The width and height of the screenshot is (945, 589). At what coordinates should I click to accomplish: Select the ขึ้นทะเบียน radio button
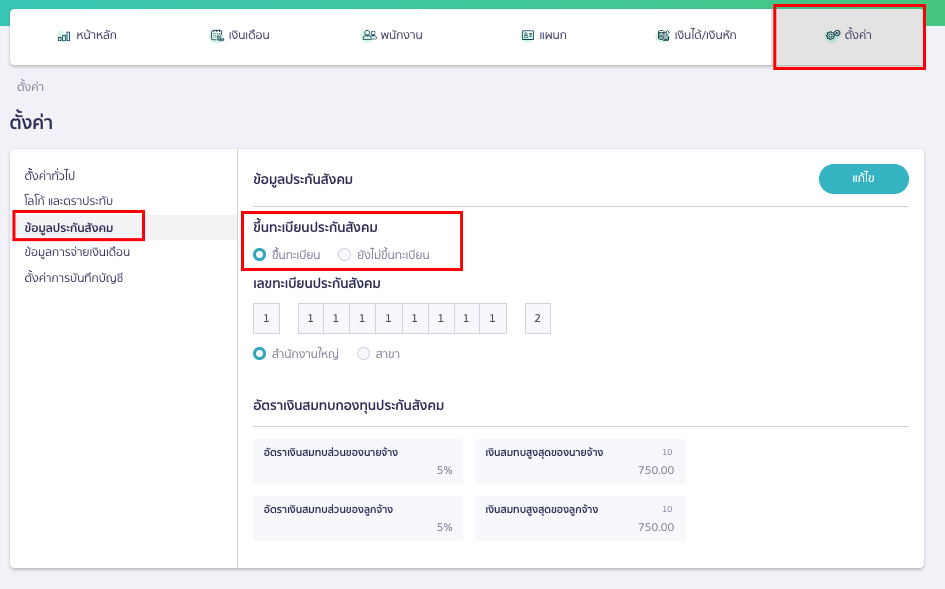click(x=260, y=255)
